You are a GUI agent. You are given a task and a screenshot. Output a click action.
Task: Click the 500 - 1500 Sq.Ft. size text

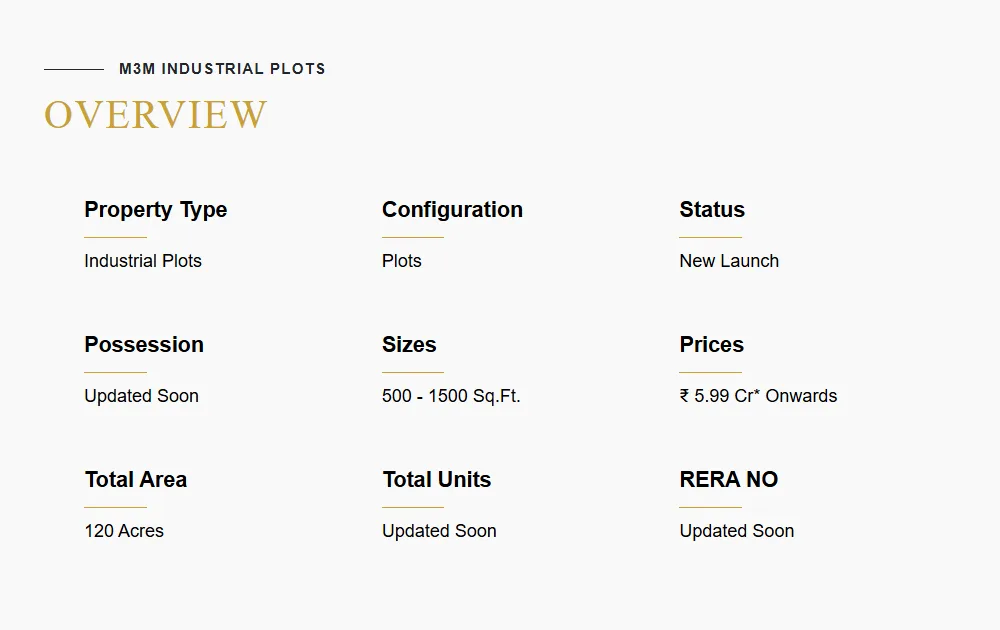pyautogui.click(x=451, y=396)
